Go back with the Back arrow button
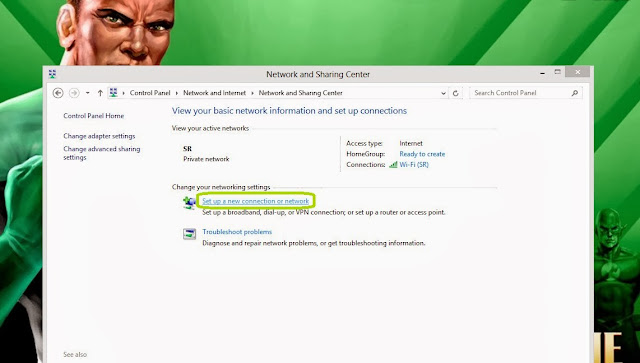 58,93
